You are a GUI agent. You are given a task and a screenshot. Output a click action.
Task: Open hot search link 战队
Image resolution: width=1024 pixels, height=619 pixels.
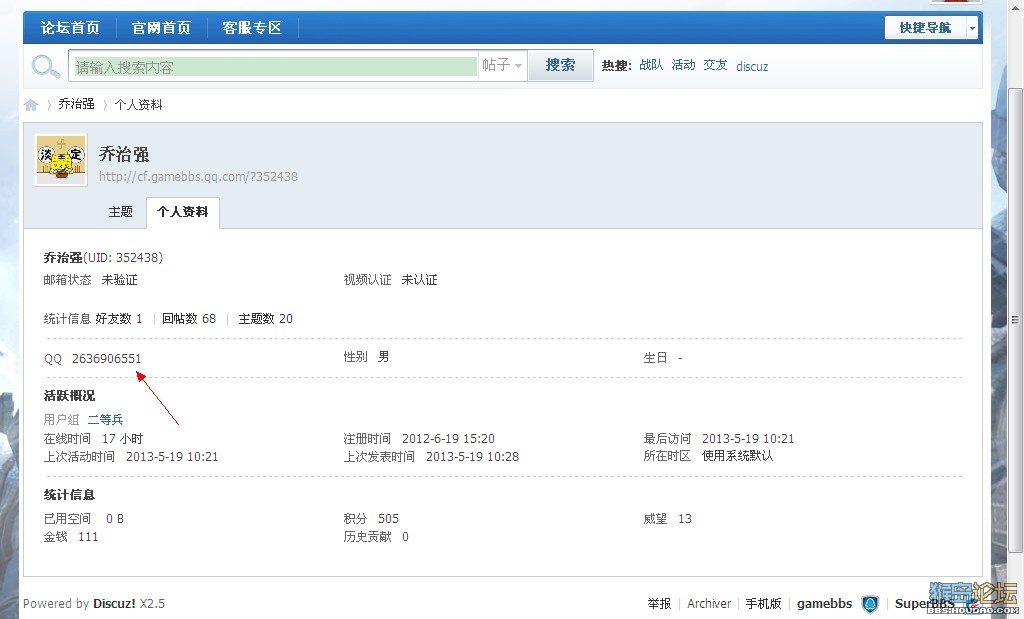point(651,65)
